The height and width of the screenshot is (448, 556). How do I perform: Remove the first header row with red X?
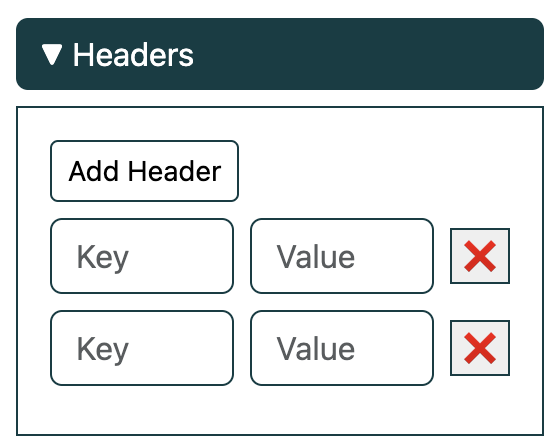(480, 256)
